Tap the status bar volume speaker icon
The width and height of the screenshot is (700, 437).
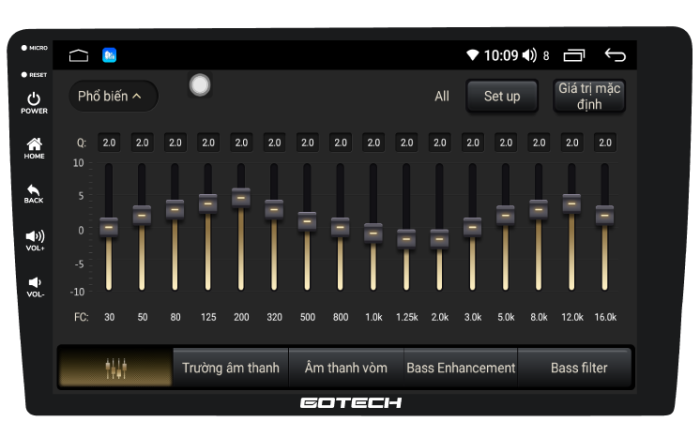pyautogui.click(x=530, y=56)
